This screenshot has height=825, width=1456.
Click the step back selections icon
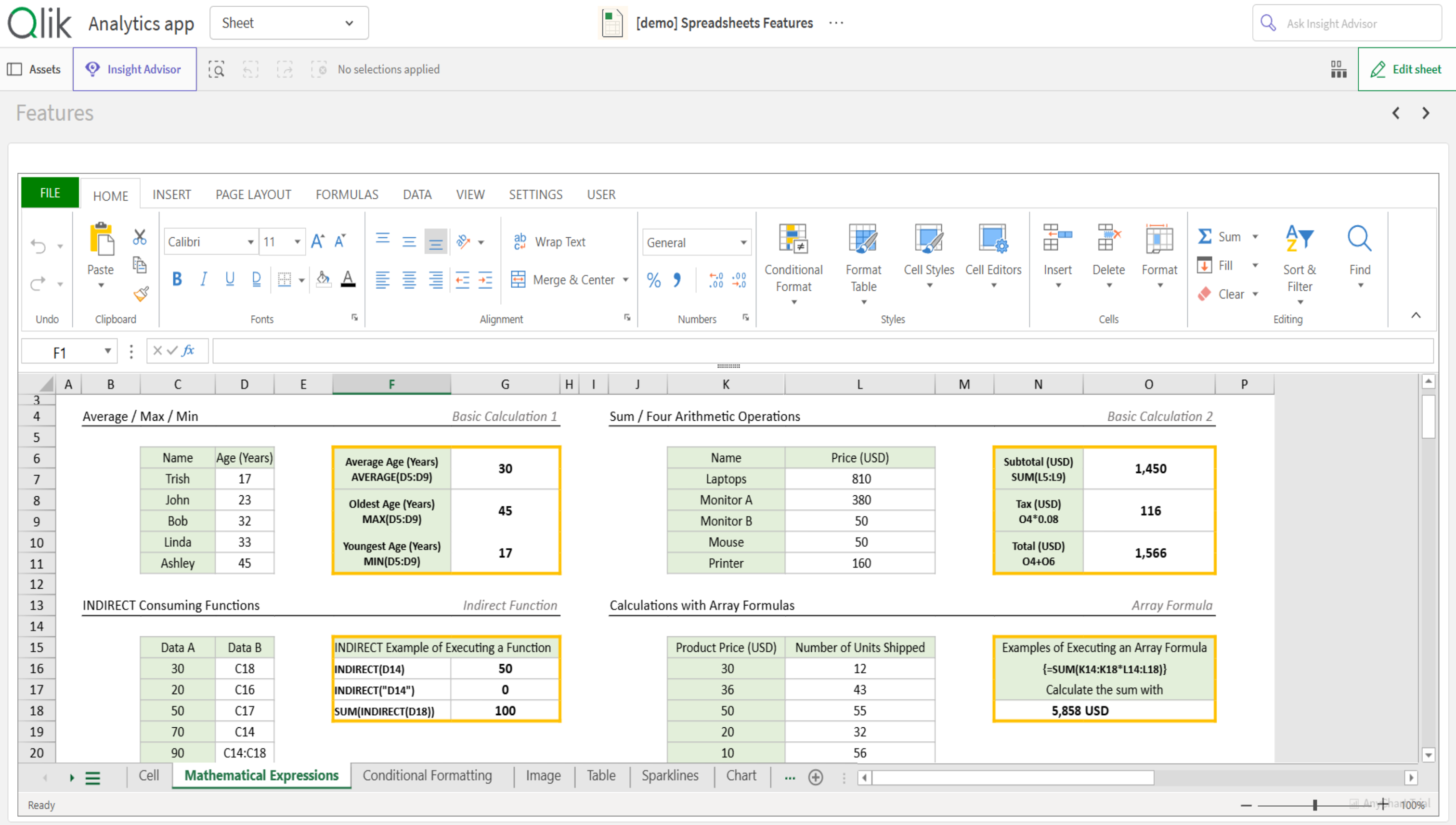[x=250, y=69]
